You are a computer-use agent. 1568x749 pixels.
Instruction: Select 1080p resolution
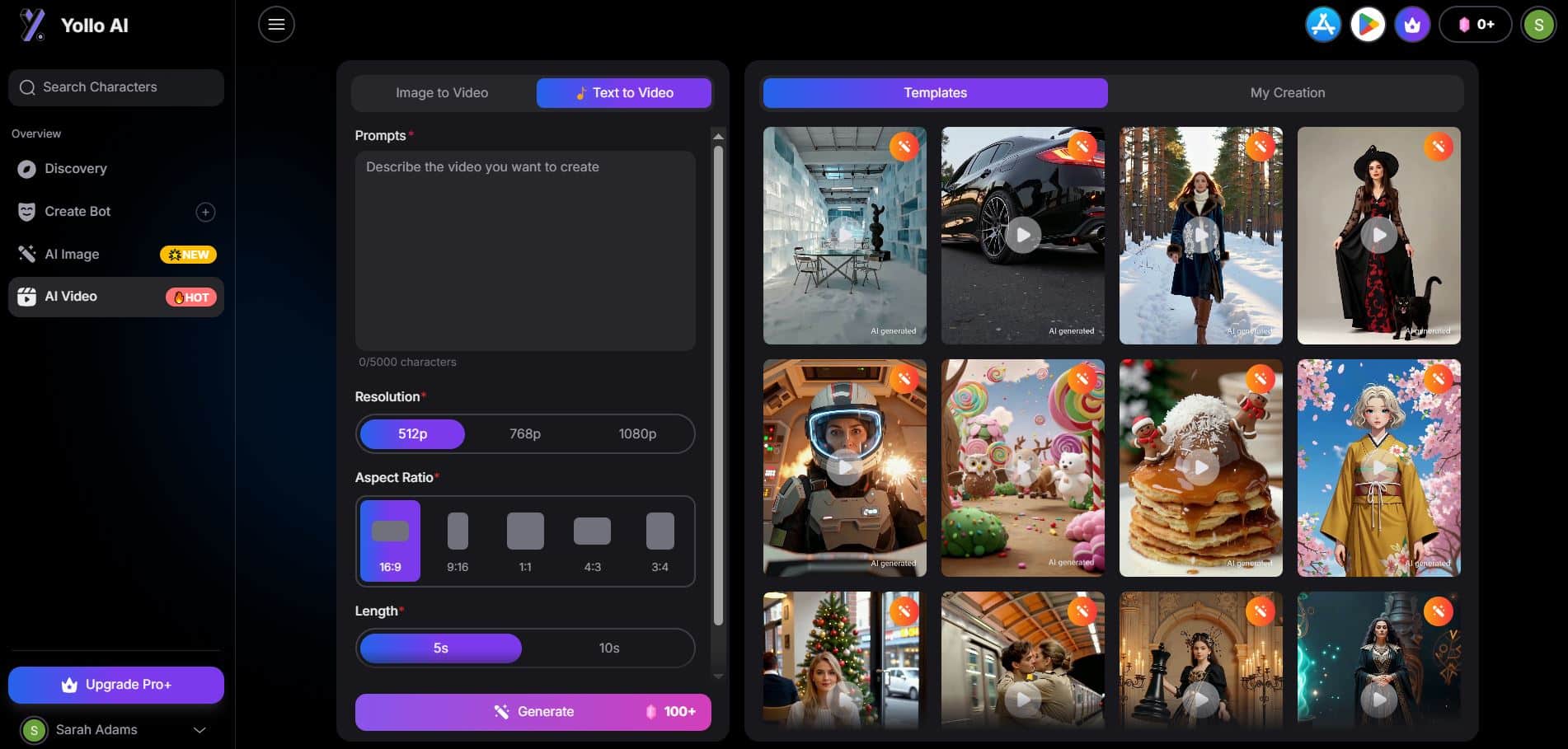[637, 433]
